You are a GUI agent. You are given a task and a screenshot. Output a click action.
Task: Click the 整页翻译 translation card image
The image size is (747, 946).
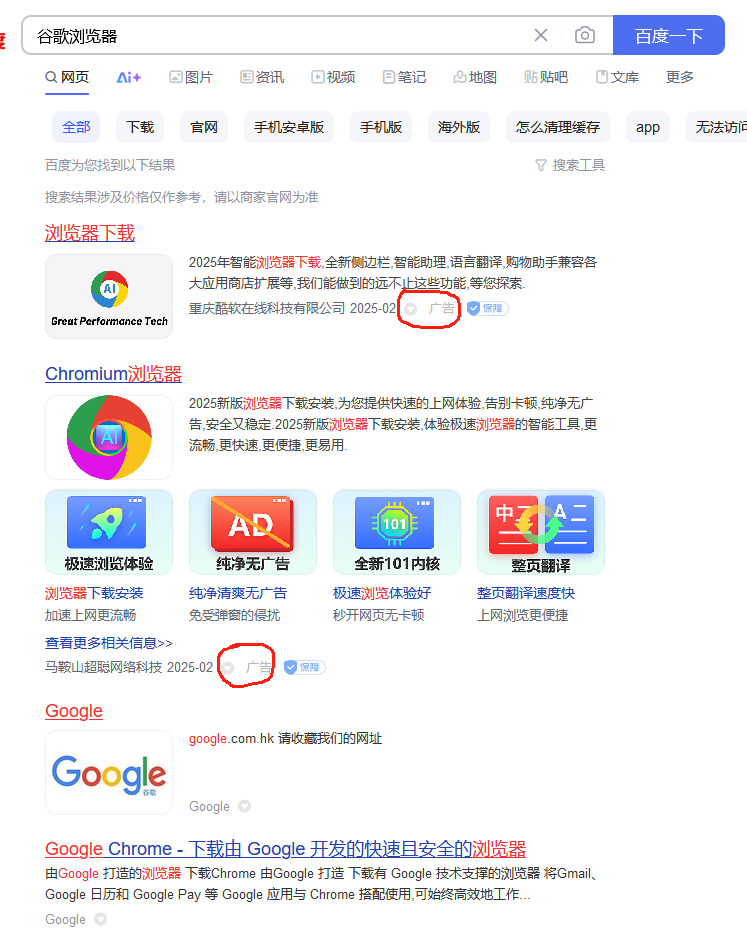click(x=541, y=532)
